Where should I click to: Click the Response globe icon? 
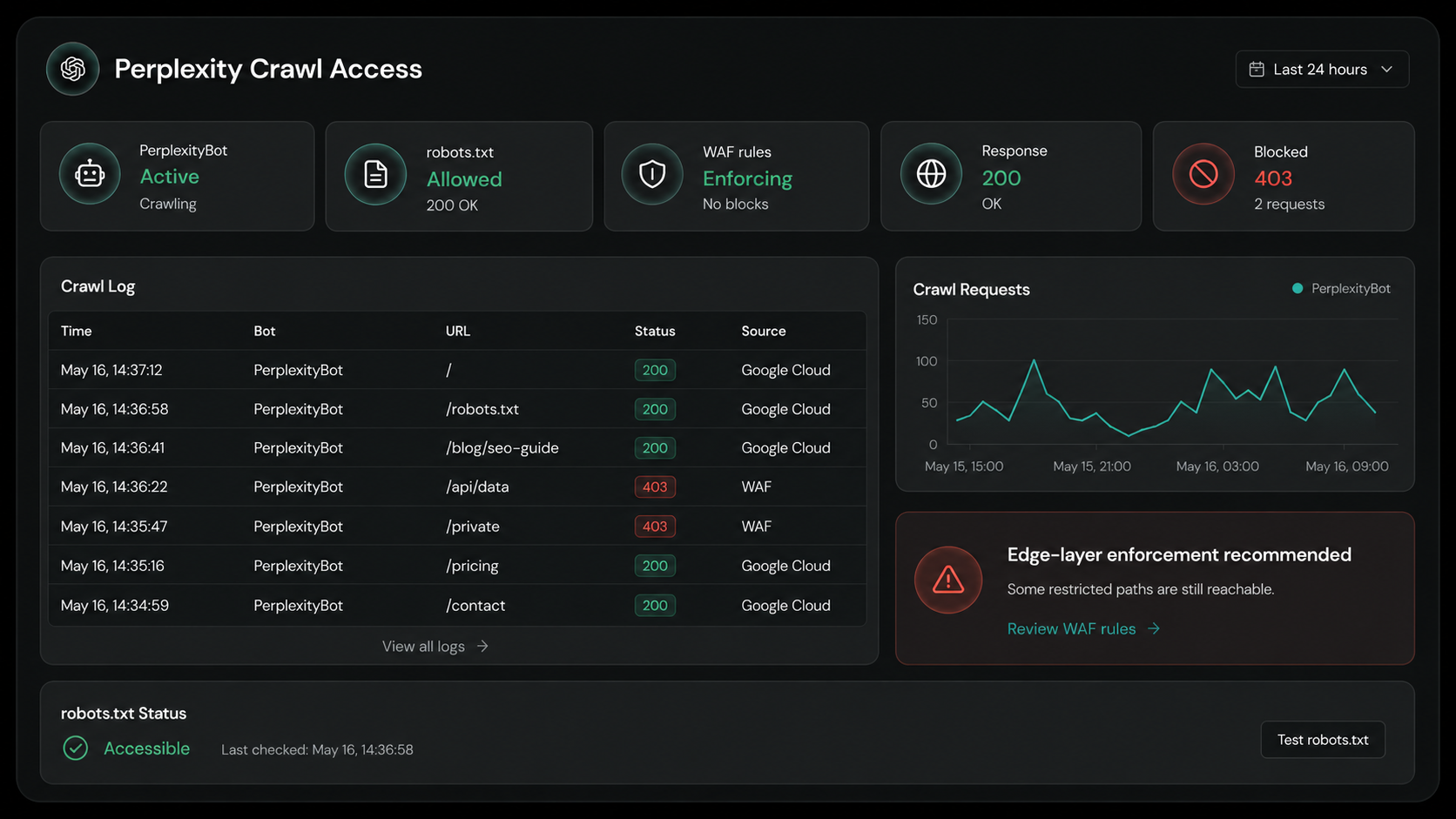[x=931, y=174]
